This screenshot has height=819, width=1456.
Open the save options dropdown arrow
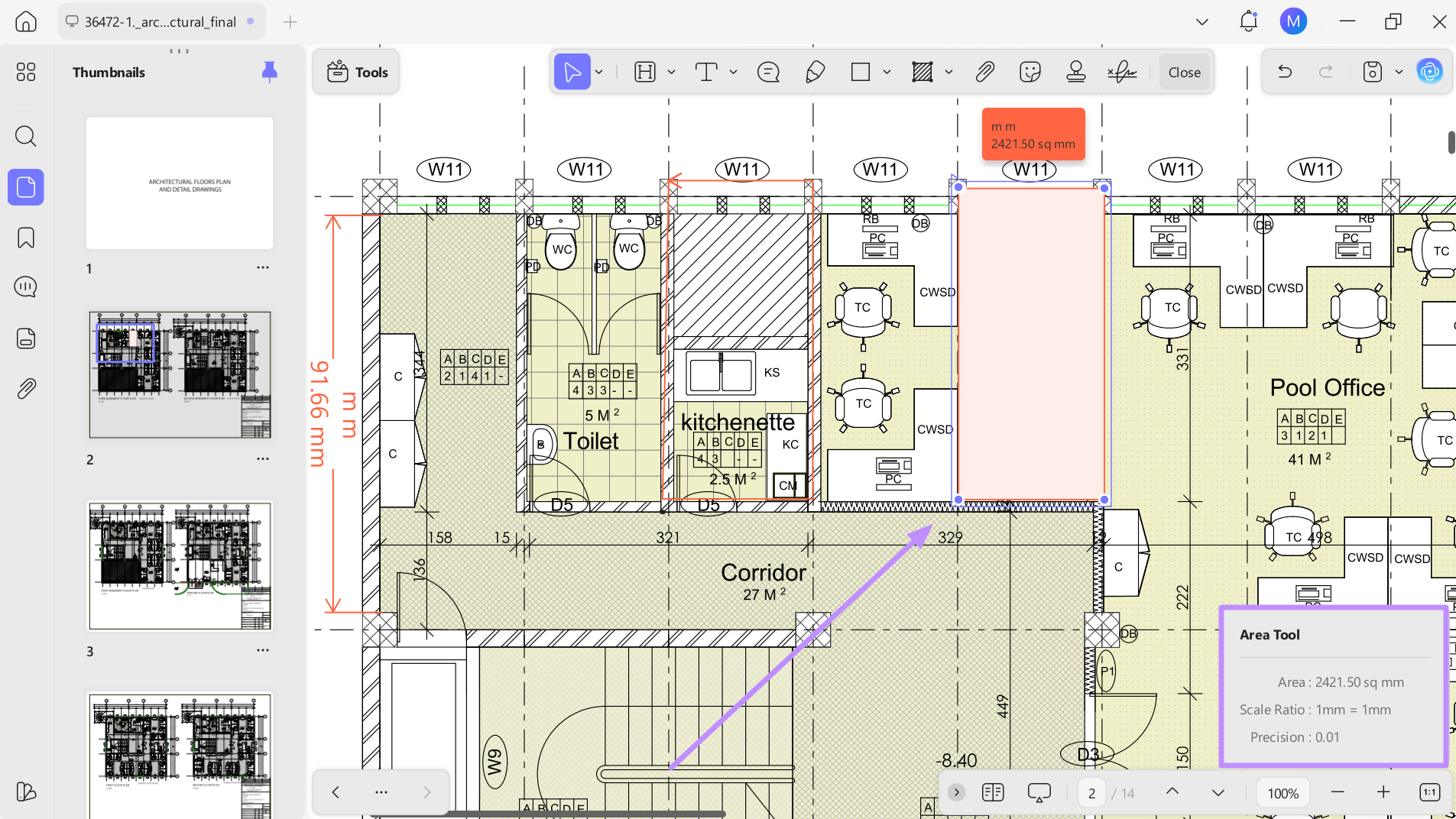coord(1399,73)
